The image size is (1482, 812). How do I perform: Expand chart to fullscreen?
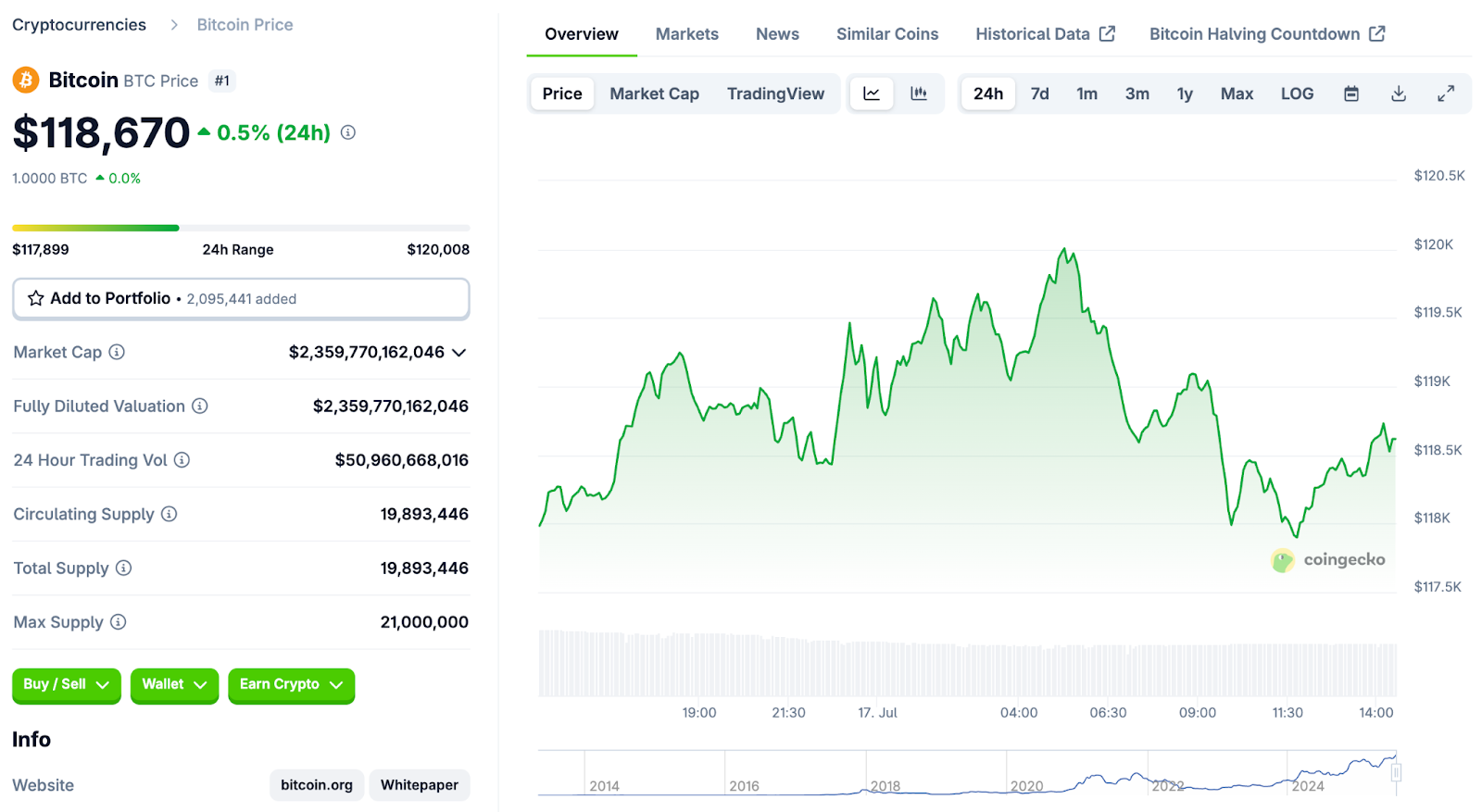tap(1446, 94)
